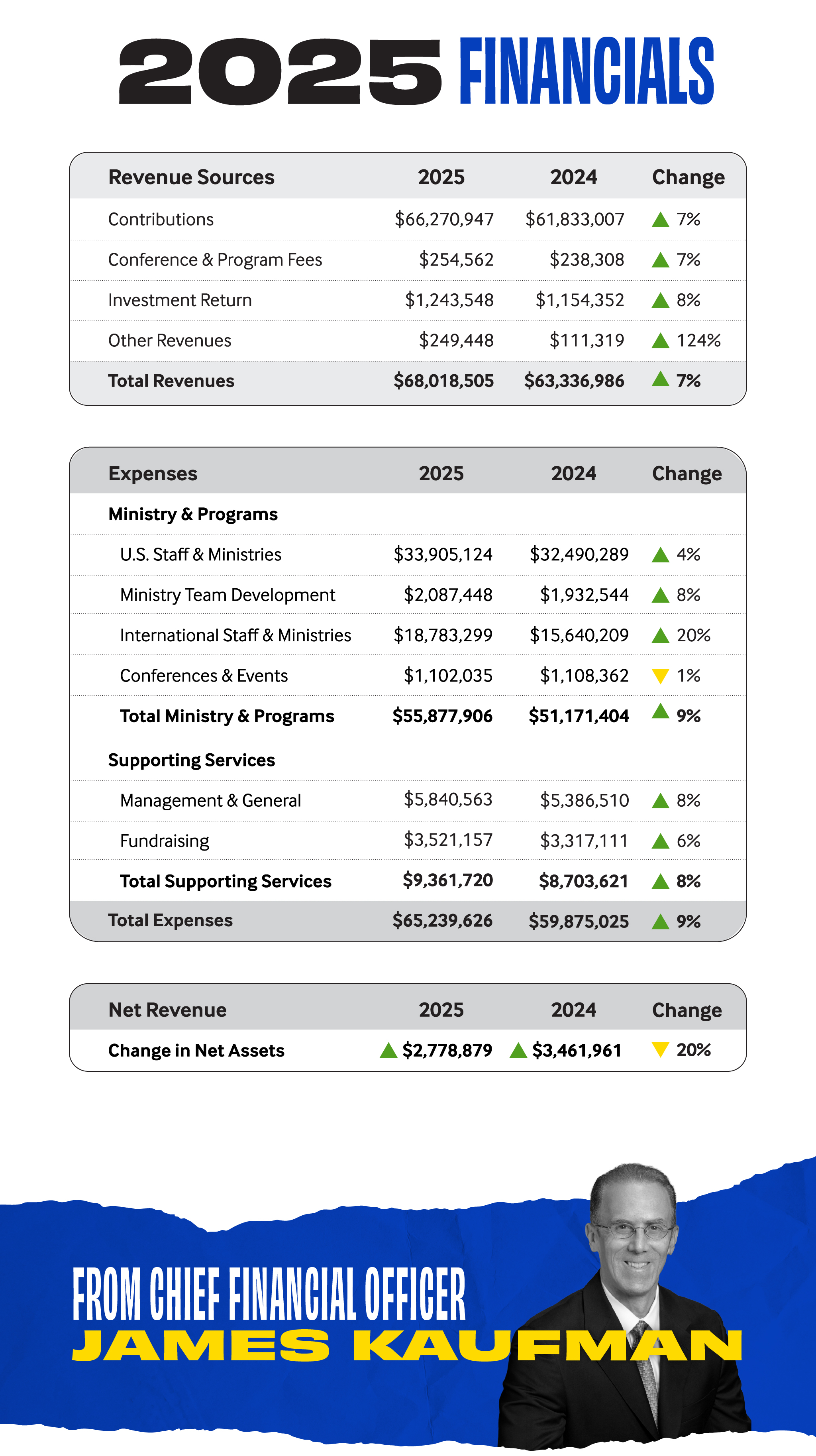Select the Revenue Sources table header
816x1456 pixels.
[408, 176]
